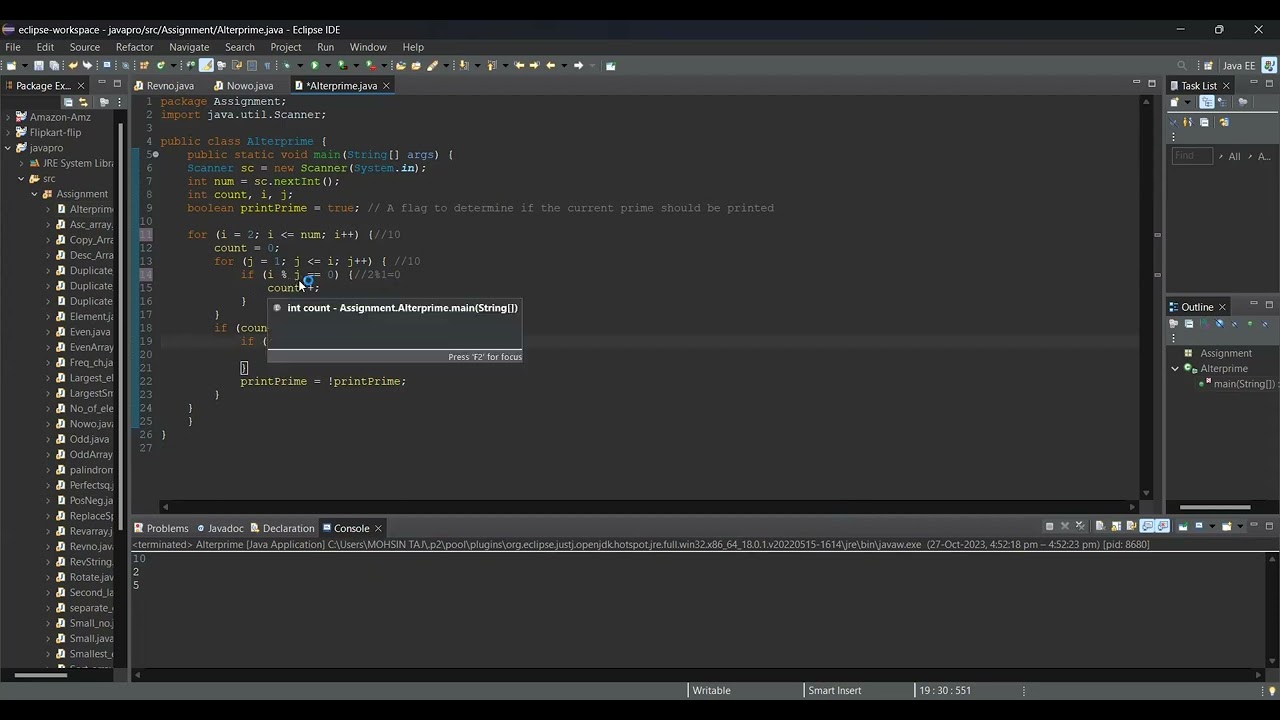Click Remove All Terminated Launches in Console
1280x720 pixels.
tap(1079, 526)
